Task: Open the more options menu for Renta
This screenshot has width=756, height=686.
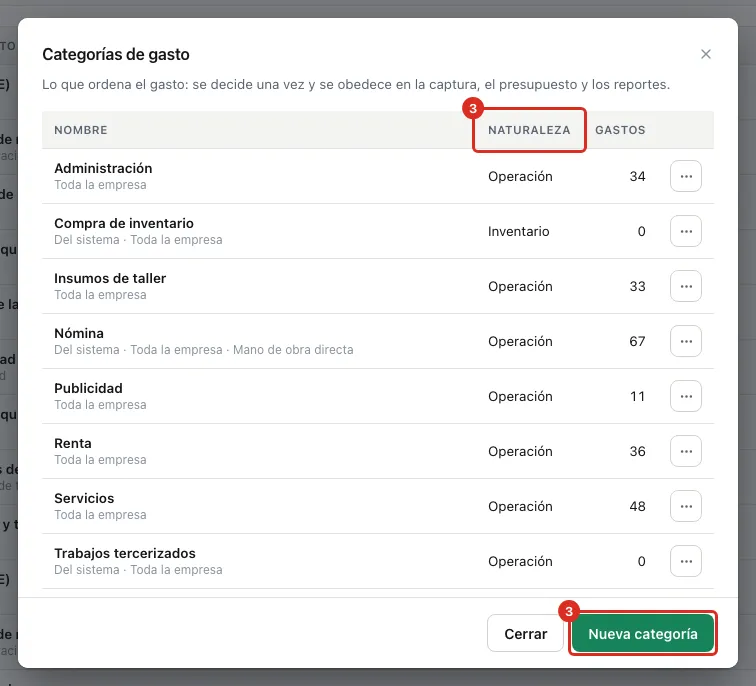Action: coord(686,451)
